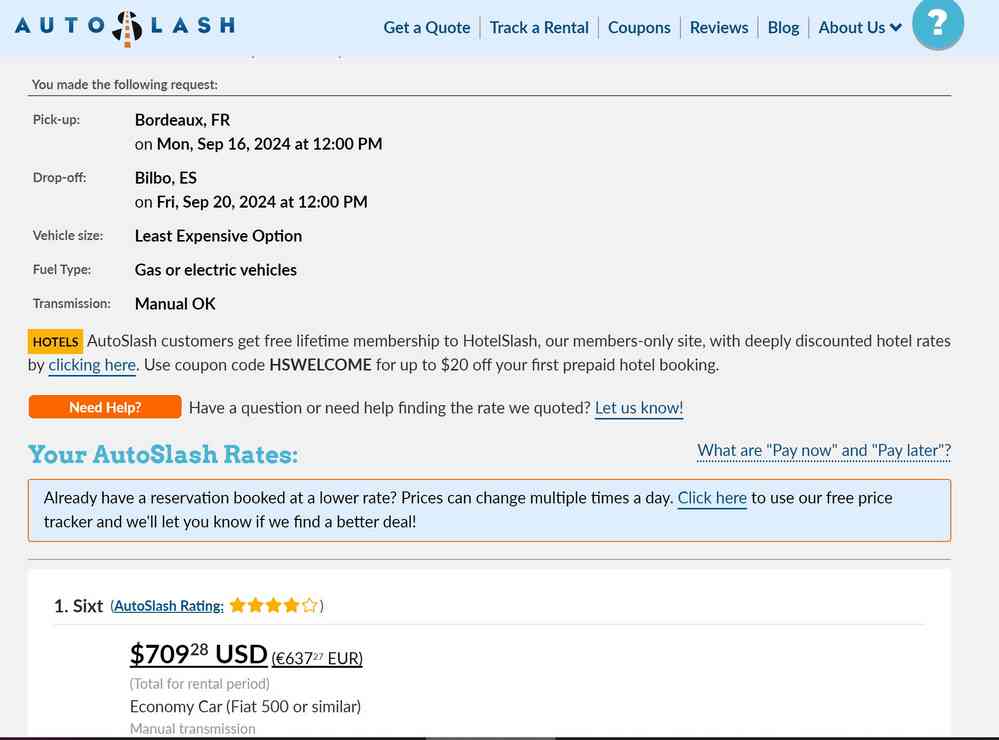This screenshot has height=740, width=999.
Task: Click 'Economy Car (Fiat 500 or similar)'
Action: pos(245,707)
